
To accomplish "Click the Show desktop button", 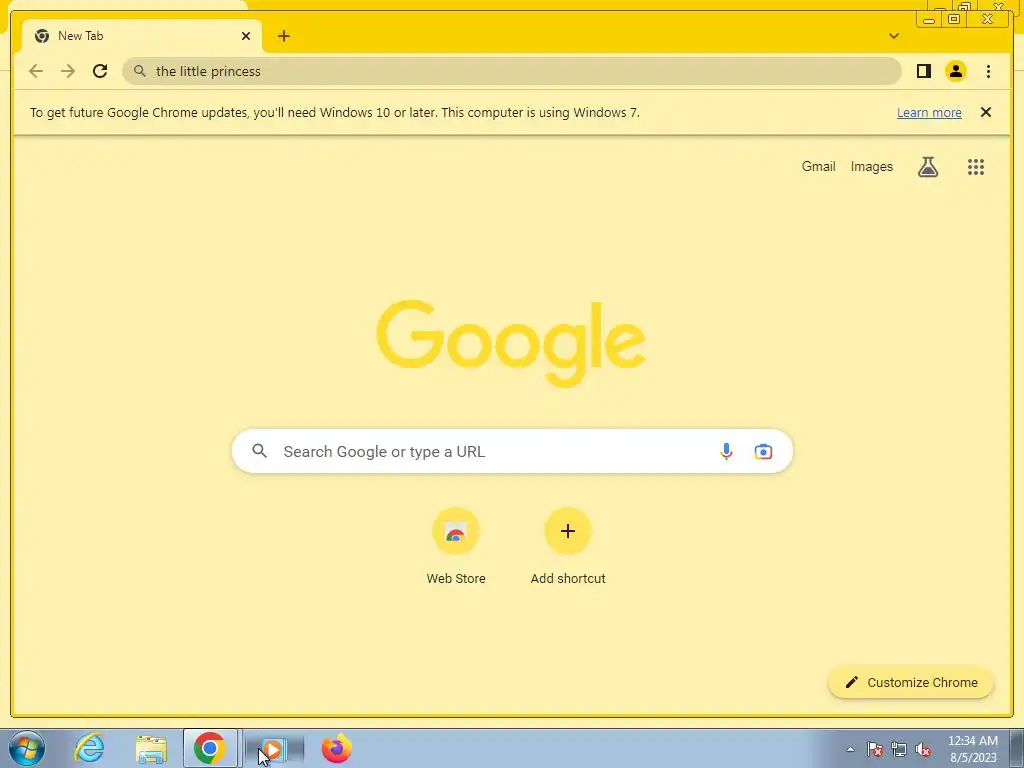I will [1016, 748].
